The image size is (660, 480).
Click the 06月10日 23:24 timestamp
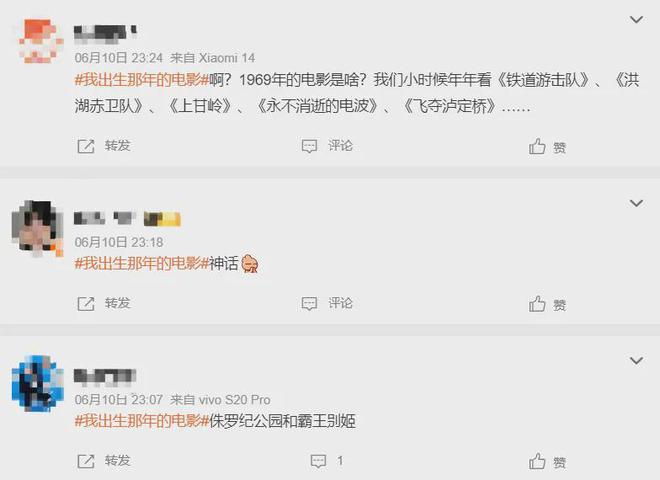119,58
